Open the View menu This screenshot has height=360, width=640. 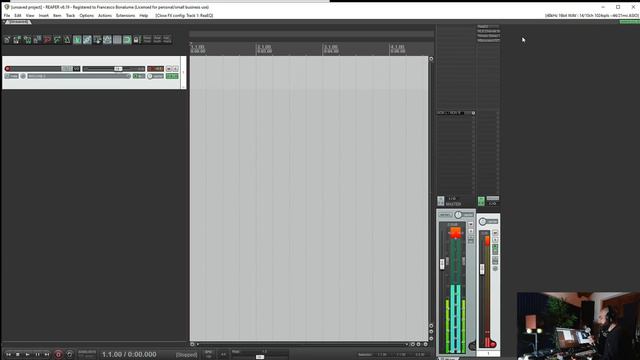[30, 16]
